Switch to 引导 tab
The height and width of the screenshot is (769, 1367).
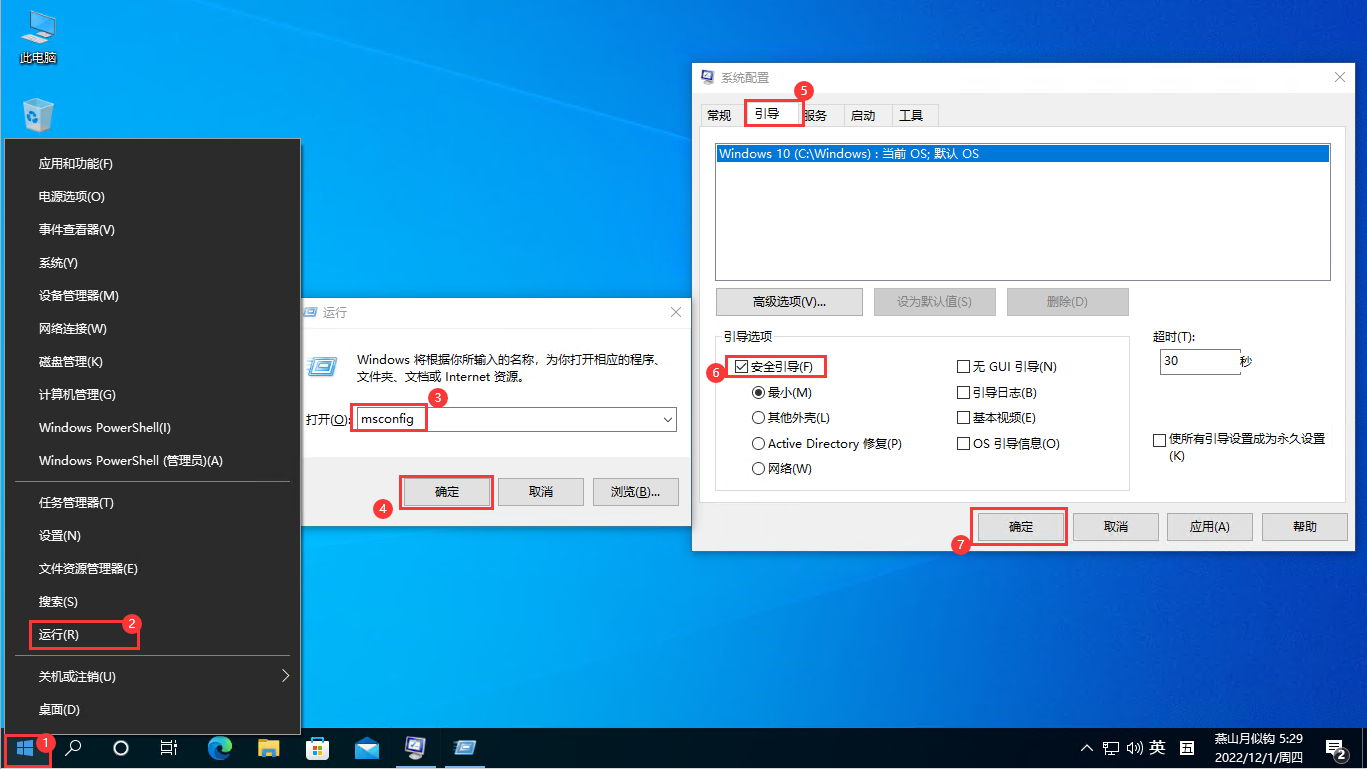tap(767, 114)
